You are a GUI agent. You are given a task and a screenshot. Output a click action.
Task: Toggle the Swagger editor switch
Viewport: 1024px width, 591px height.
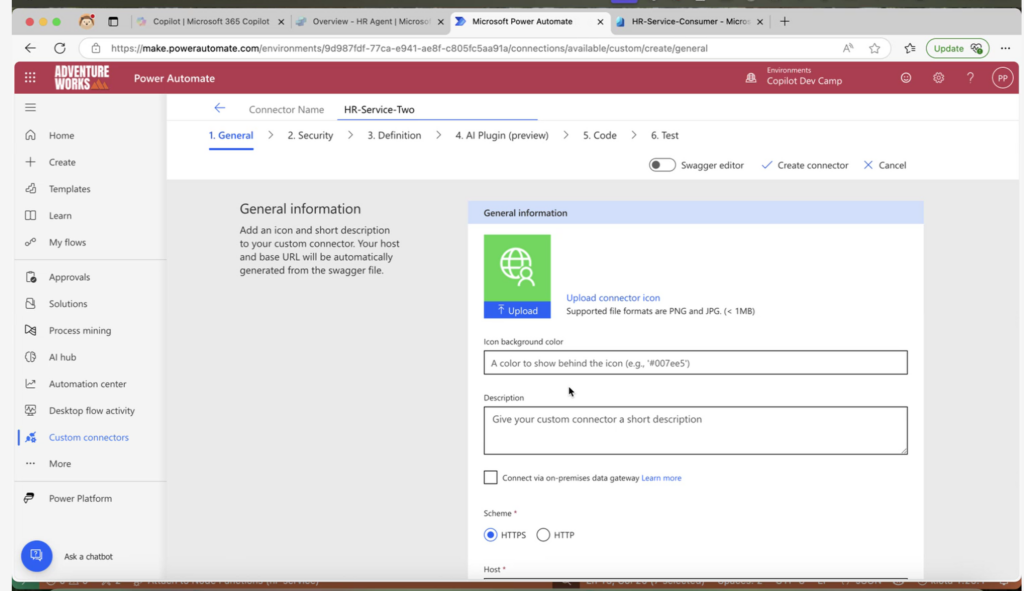662,165
